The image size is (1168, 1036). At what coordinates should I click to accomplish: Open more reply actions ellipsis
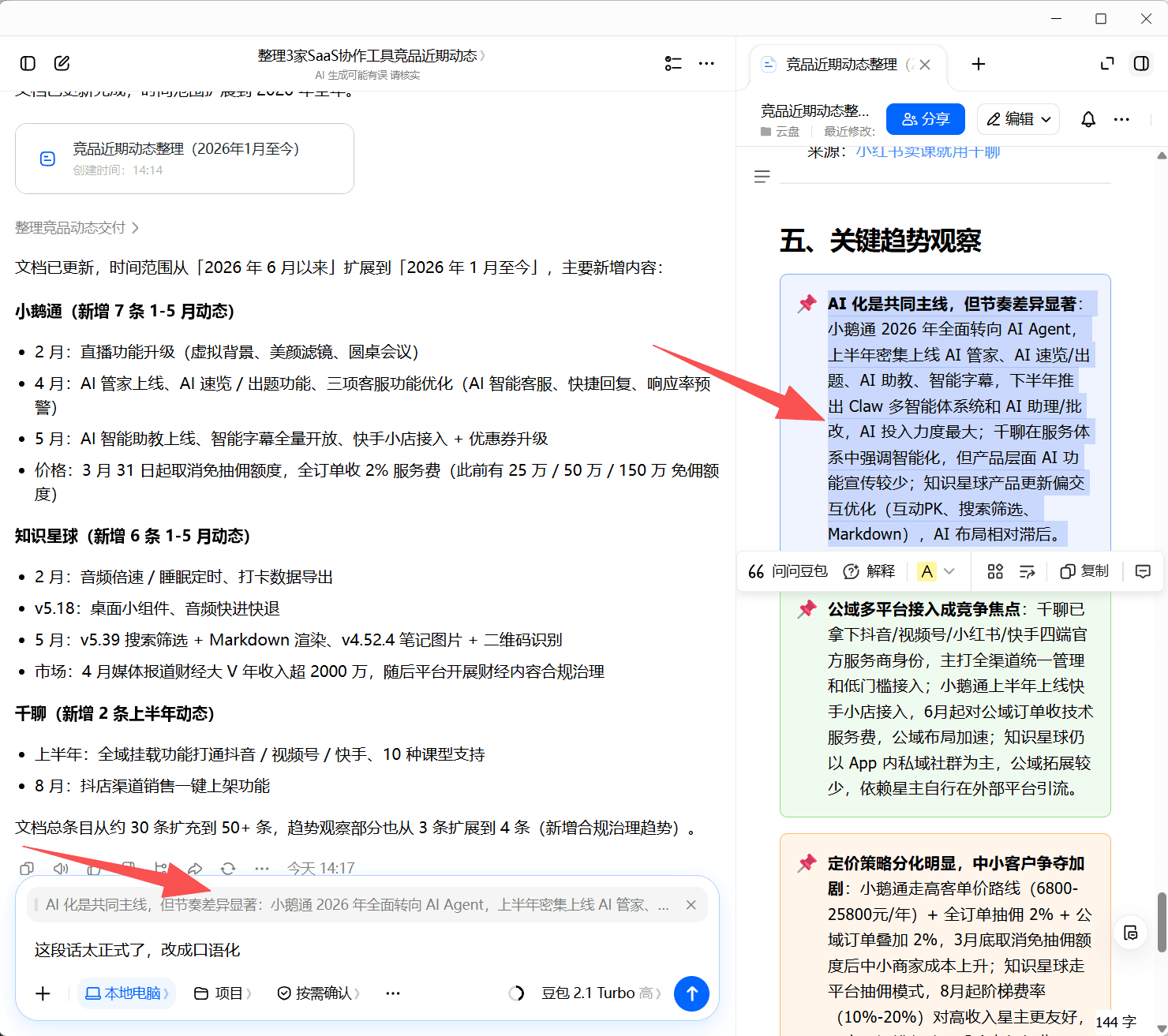[262, 869]
